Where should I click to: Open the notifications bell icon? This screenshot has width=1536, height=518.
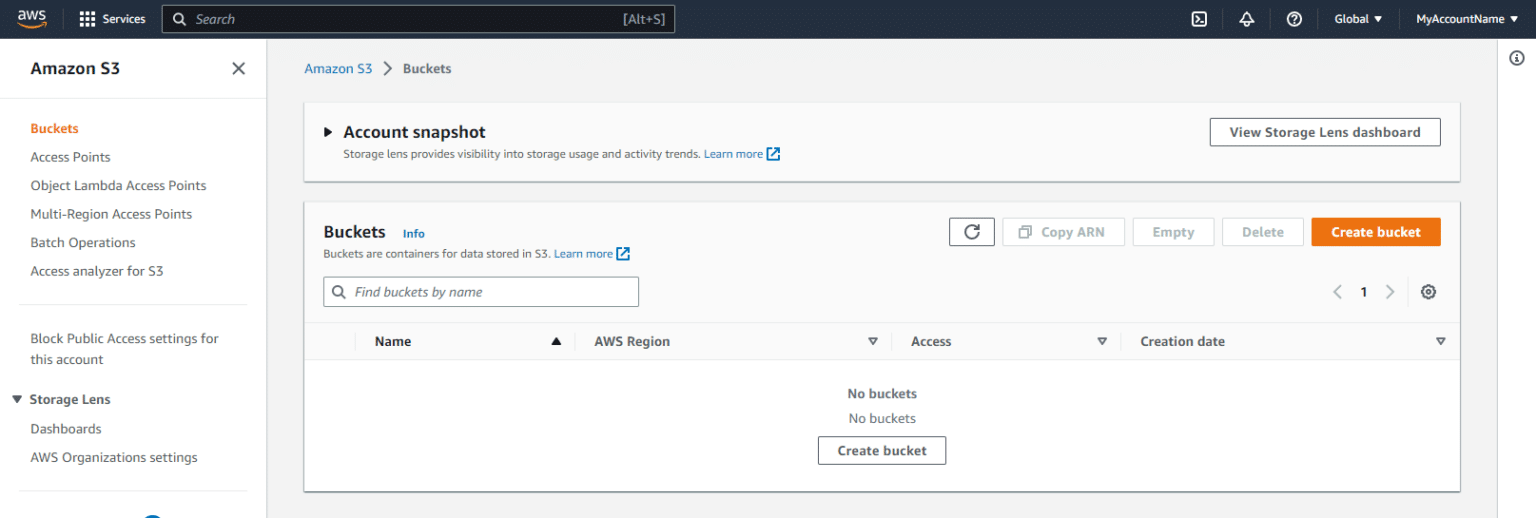click(1246, 19)
